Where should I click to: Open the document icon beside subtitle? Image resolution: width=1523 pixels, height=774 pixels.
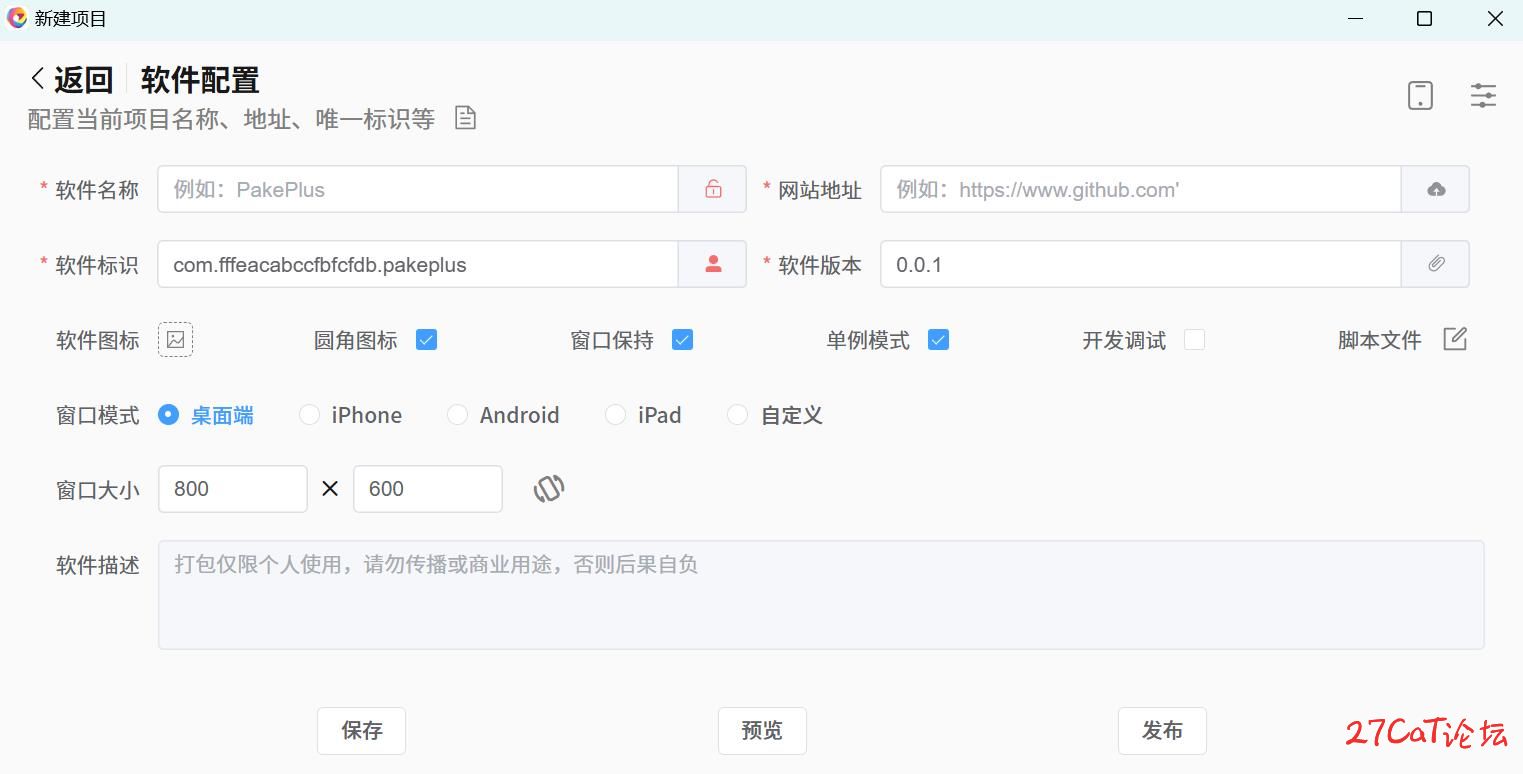(465, 118)
